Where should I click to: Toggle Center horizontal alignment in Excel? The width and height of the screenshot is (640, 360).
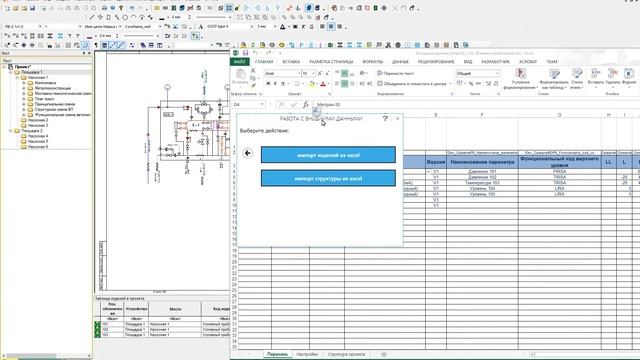tap(344, 84)
